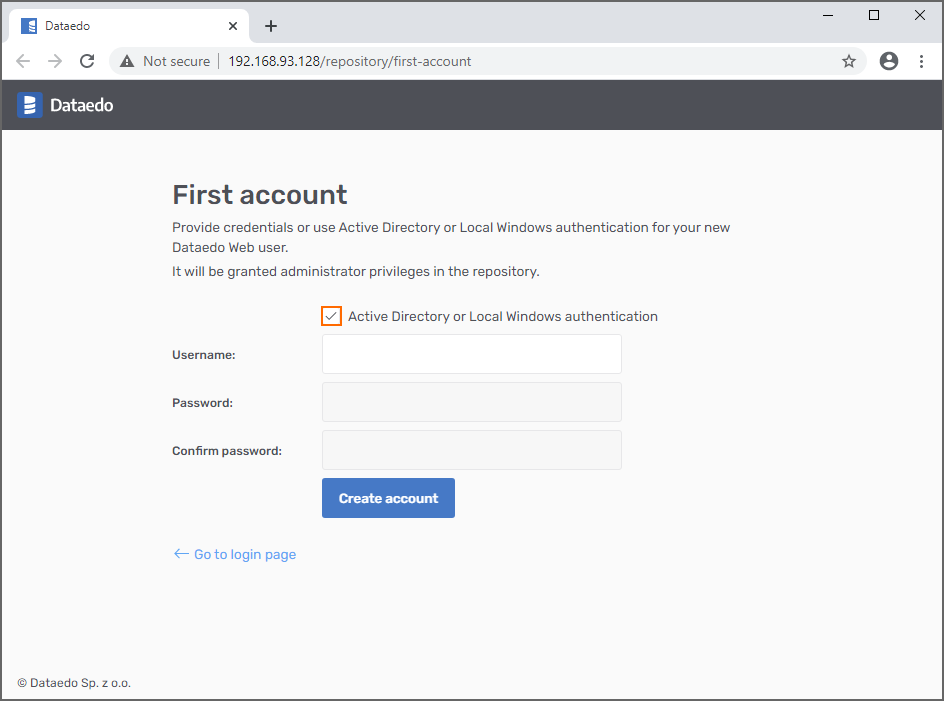This screenshot has width=944, height=701.
Task: Click the browser forward arrow
Action: [55, 61]
